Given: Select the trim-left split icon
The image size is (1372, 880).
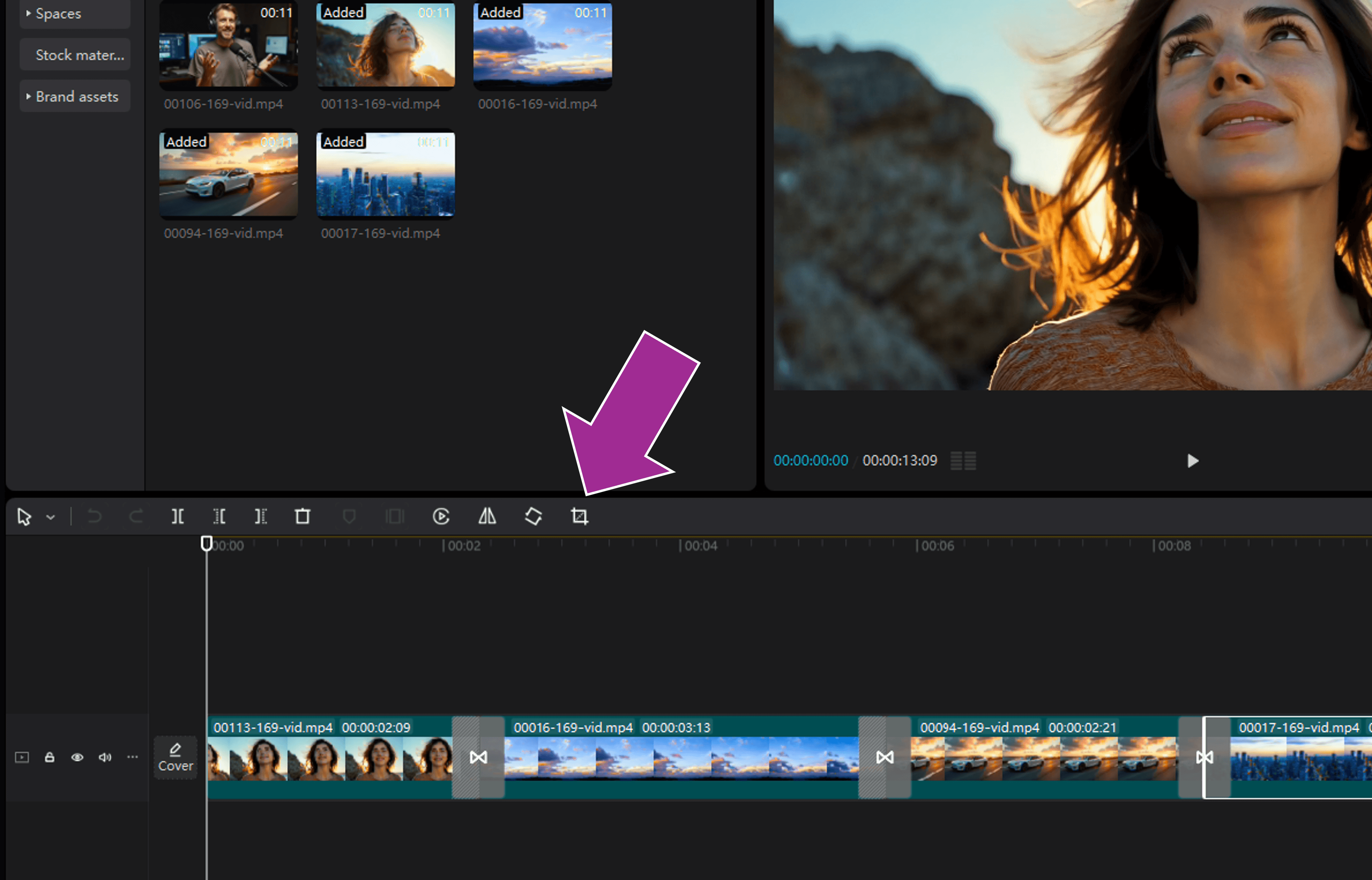Looking at the screenshot, I should 219,516.
